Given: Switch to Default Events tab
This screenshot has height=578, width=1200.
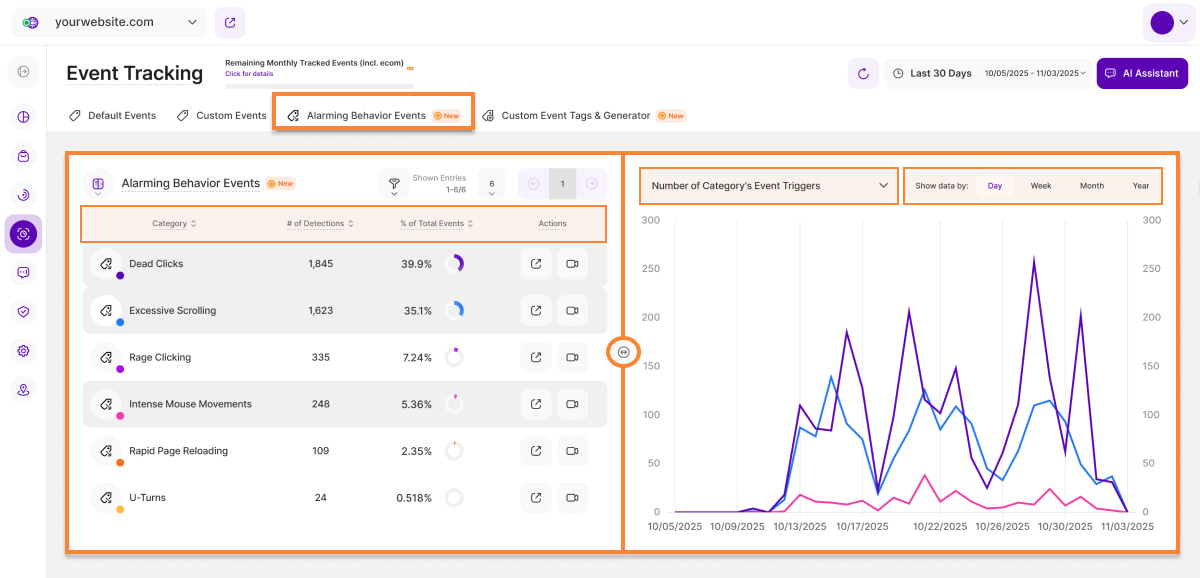Looking at the screenshot, I should point(113,115).
